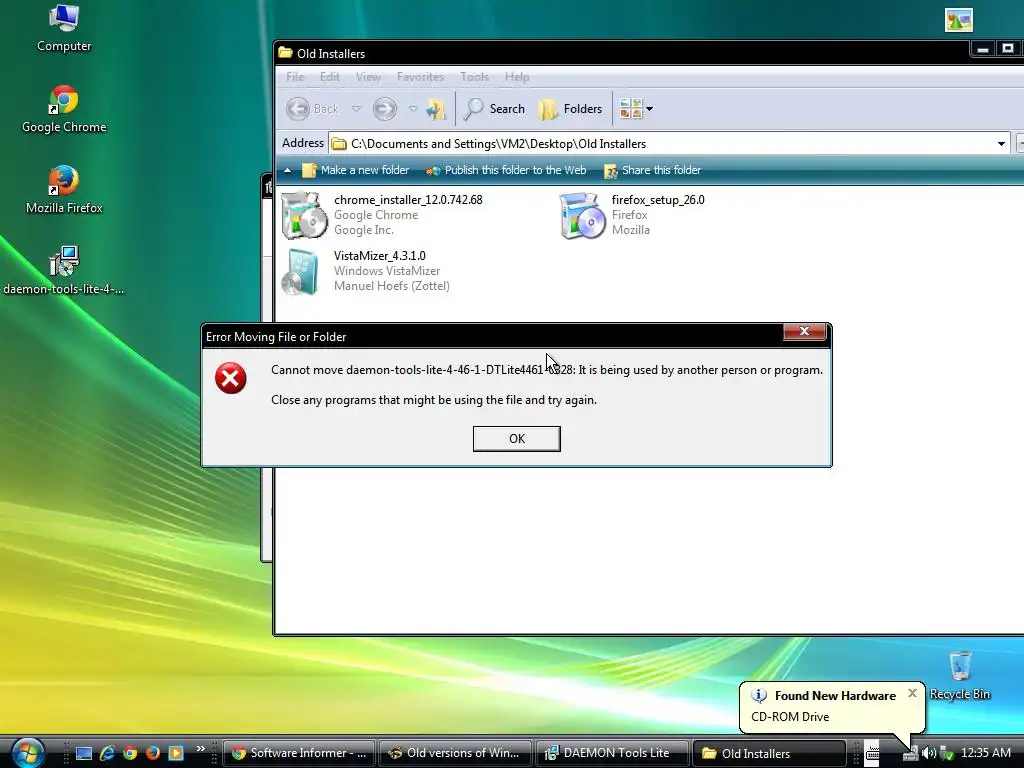Click the VistaMizer_4.3.1.0 filename text
The image size is (1024, 768).
379,255
